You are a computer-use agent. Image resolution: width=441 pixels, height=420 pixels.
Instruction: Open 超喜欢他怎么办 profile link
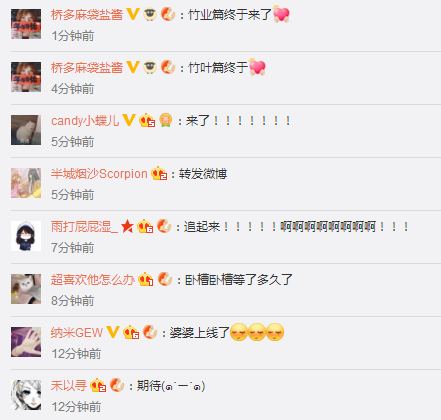(x=93, y=280)
